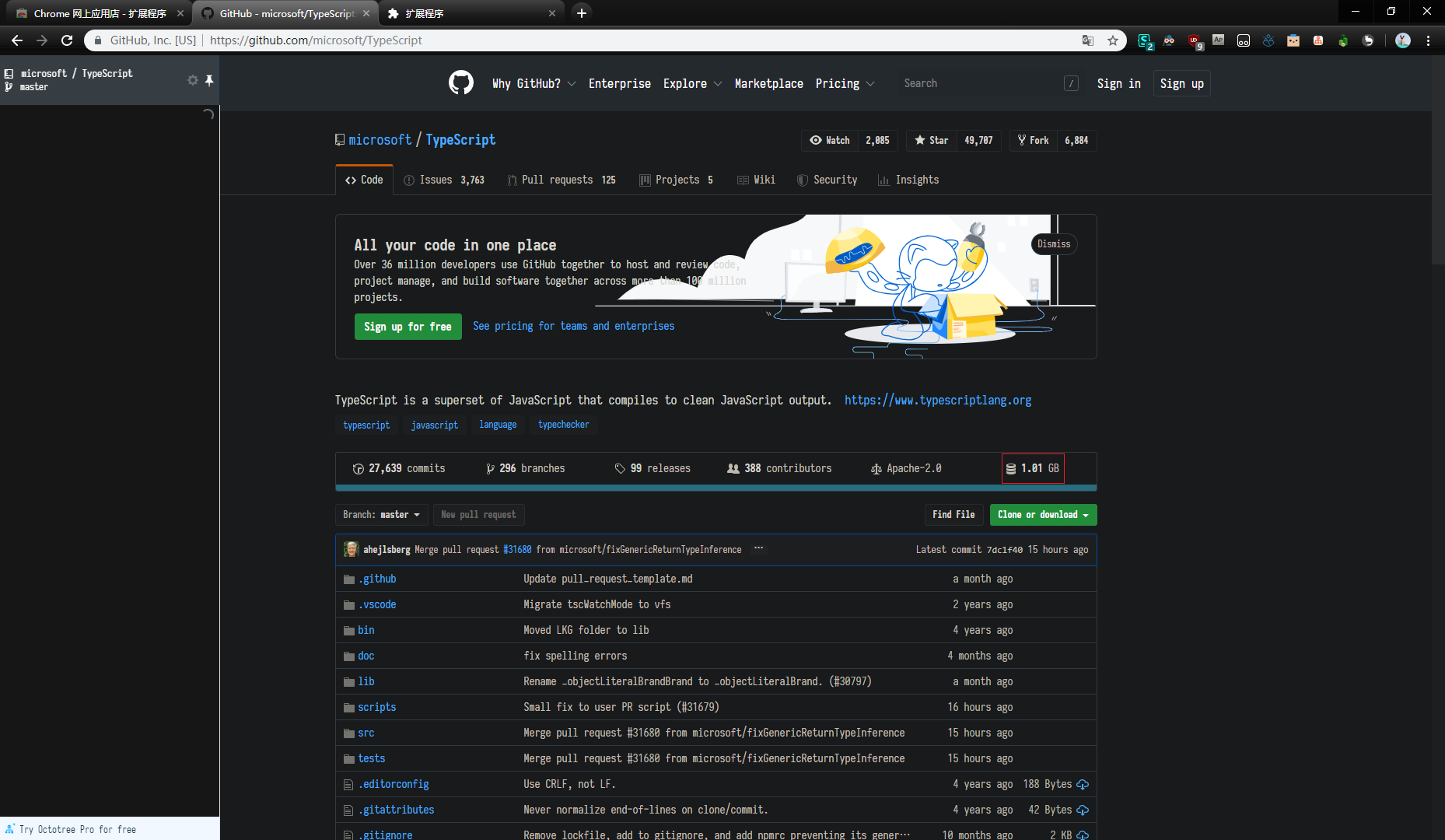The height and width of the screenshot is (840, 1445).
Task: Open the Insights tab
Action: tap(908, 180)
